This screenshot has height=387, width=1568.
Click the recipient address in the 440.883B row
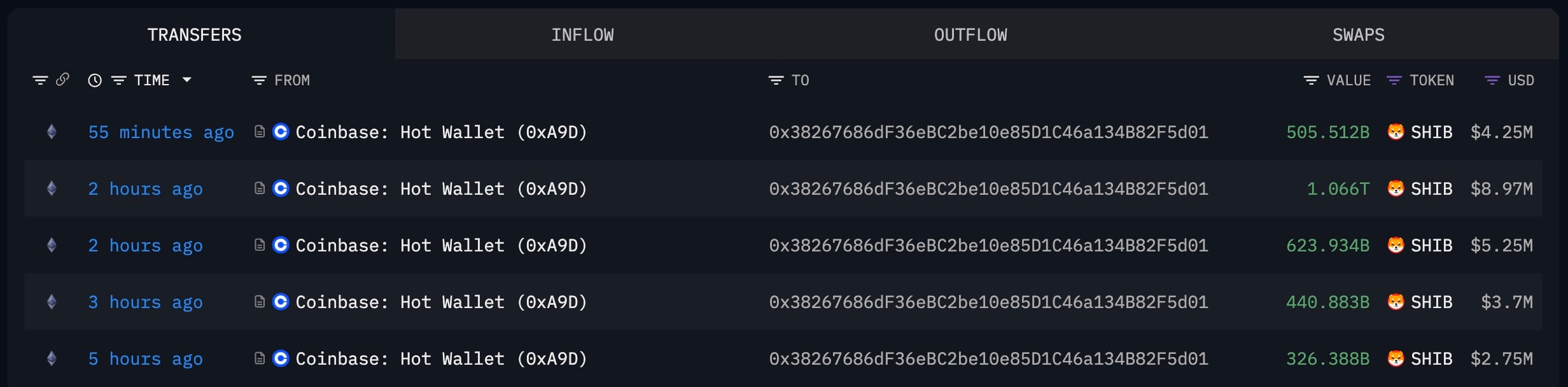[988, 302]
